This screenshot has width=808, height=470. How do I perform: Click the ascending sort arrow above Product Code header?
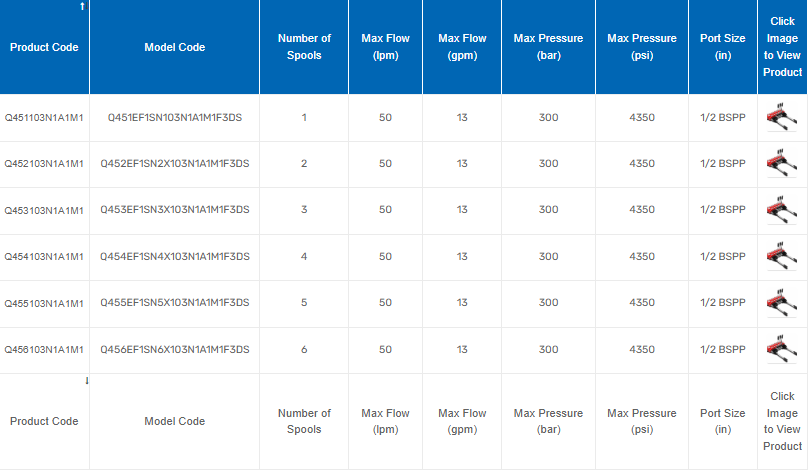pos(82,6)
